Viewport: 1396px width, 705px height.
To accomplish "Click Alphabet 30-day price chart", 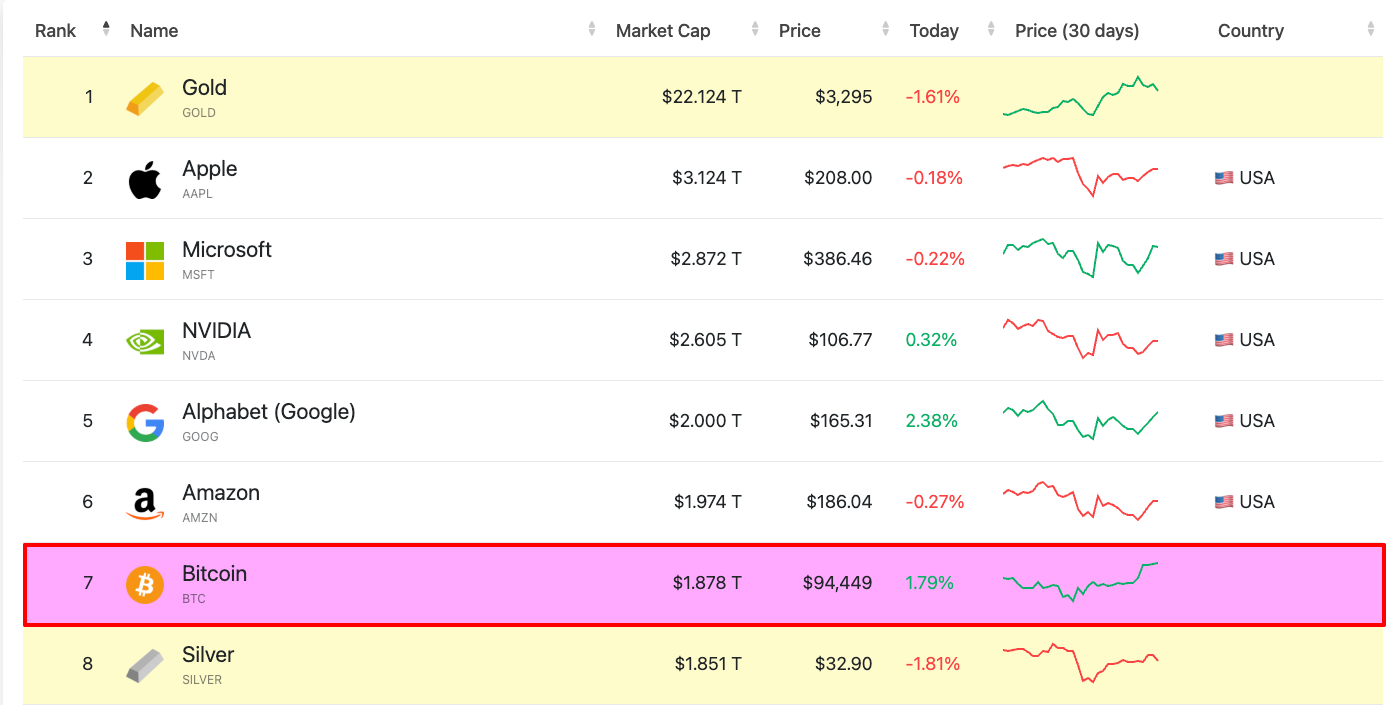I will [x=1081, y=420].
